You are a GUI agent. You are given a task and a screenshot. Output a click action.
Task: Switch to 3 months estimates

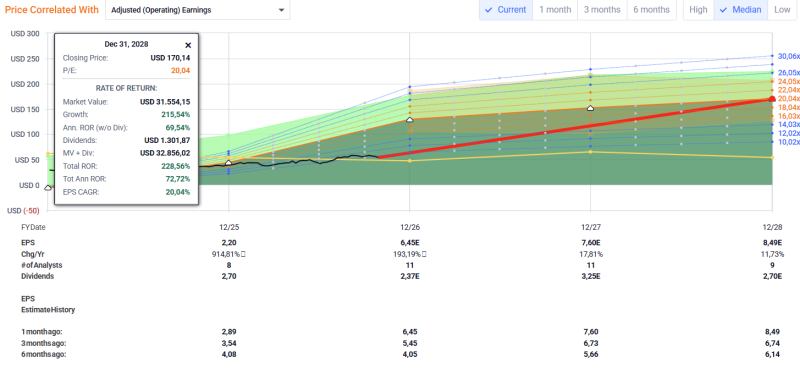[602, 10]
